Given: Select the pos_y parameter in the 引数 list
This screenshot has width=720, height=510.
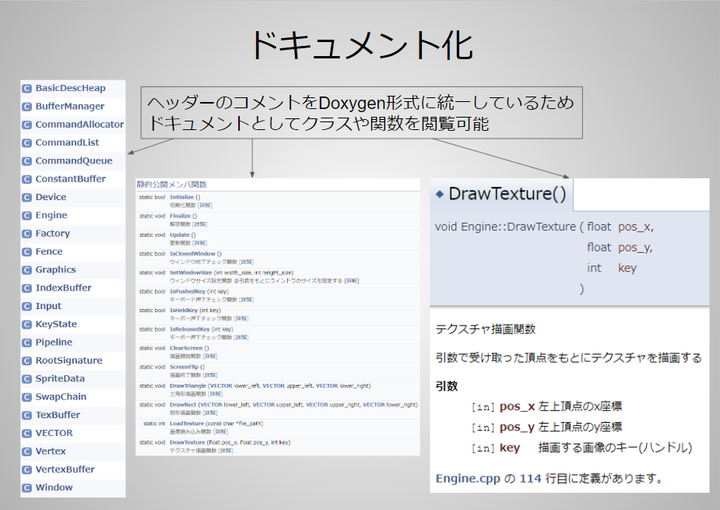Looking at the screenshot, I should (517, 427).
